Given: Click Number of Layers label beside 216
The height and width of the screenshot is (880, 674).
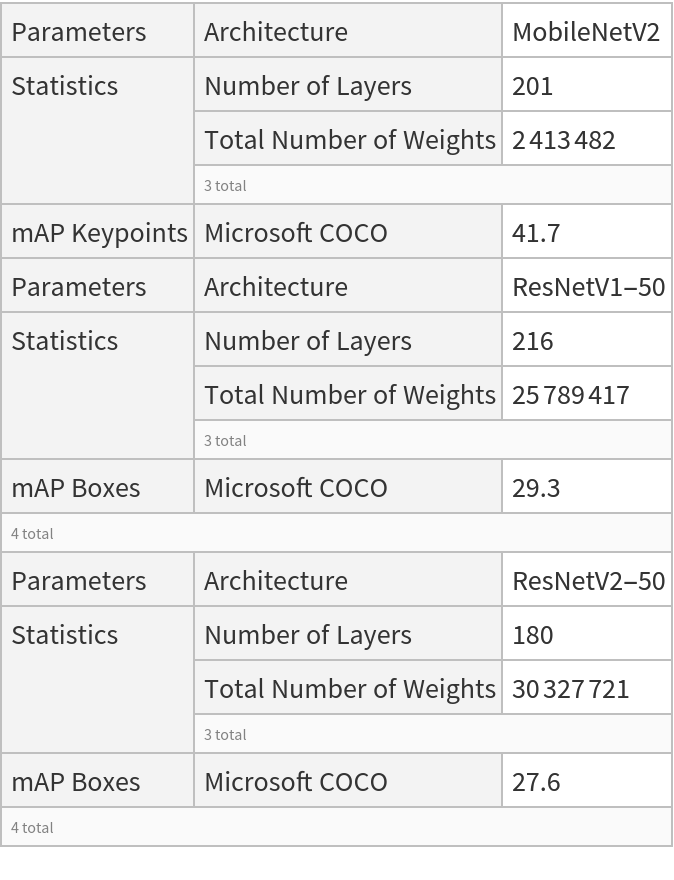Looking at the screenshot, I should point(308,341).
